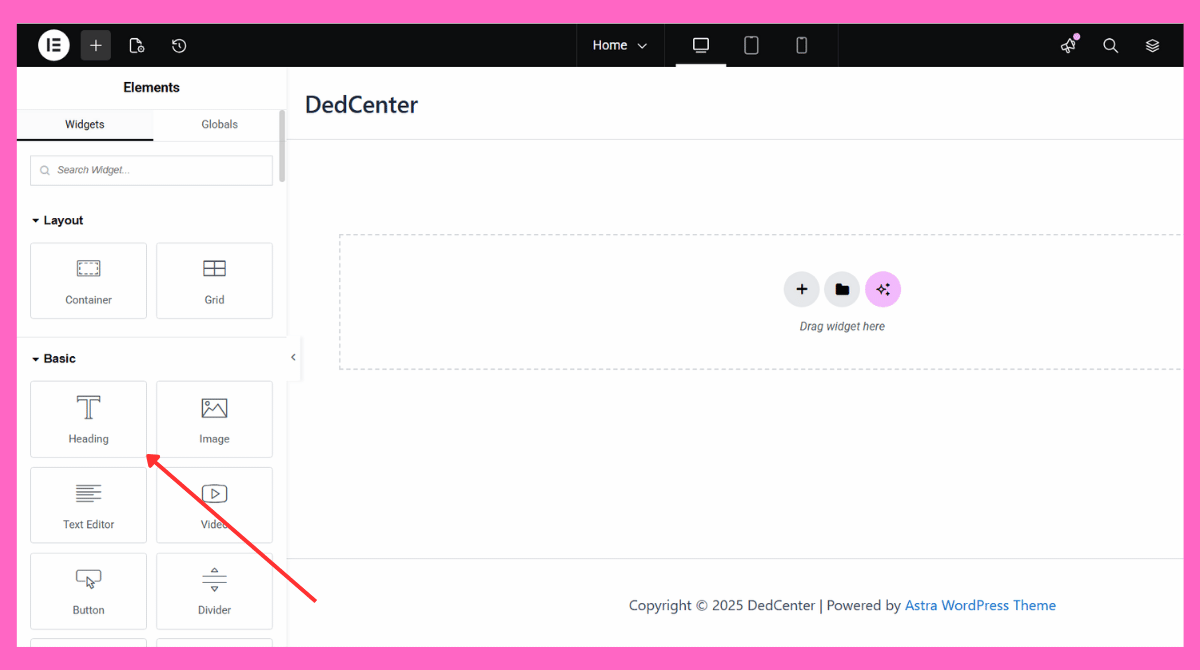
Task: Open the What's New megaphone icon
Action: point(1069,45)
